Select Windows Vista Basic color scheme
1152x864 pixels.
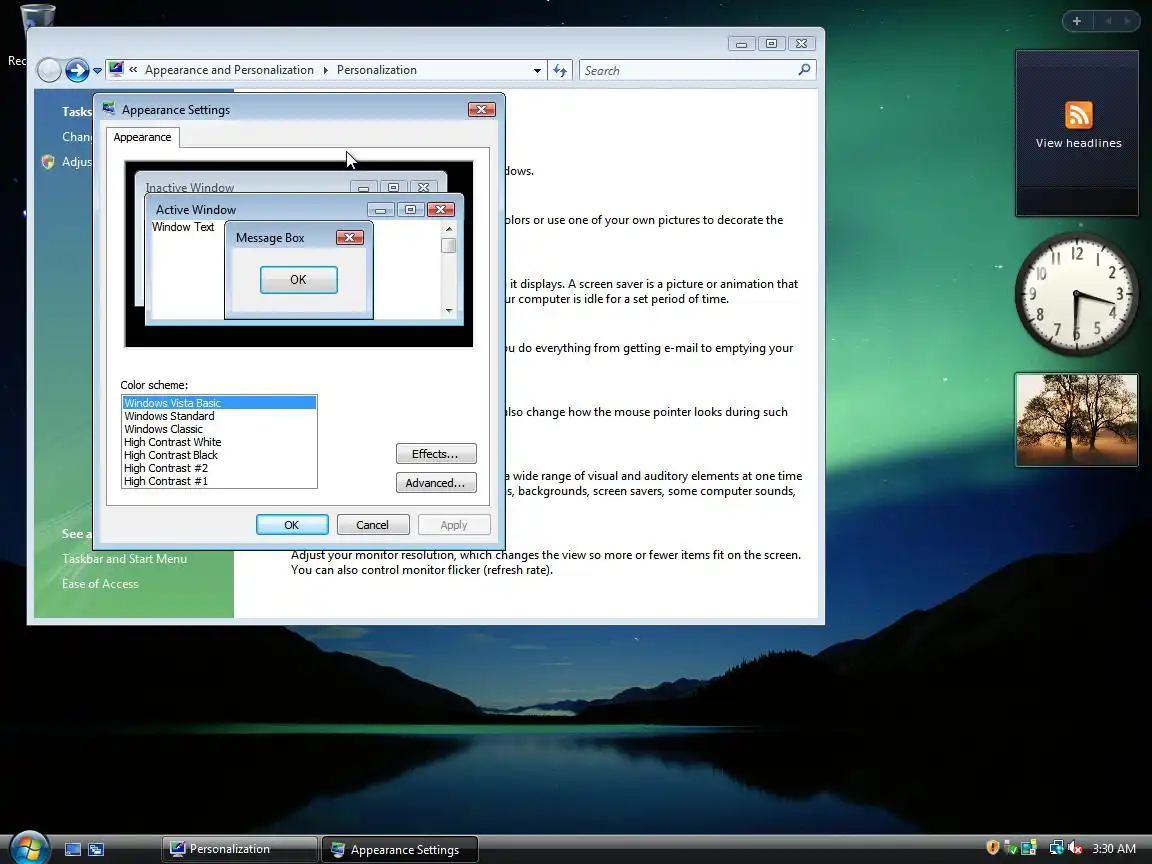[x=219, y=403]
